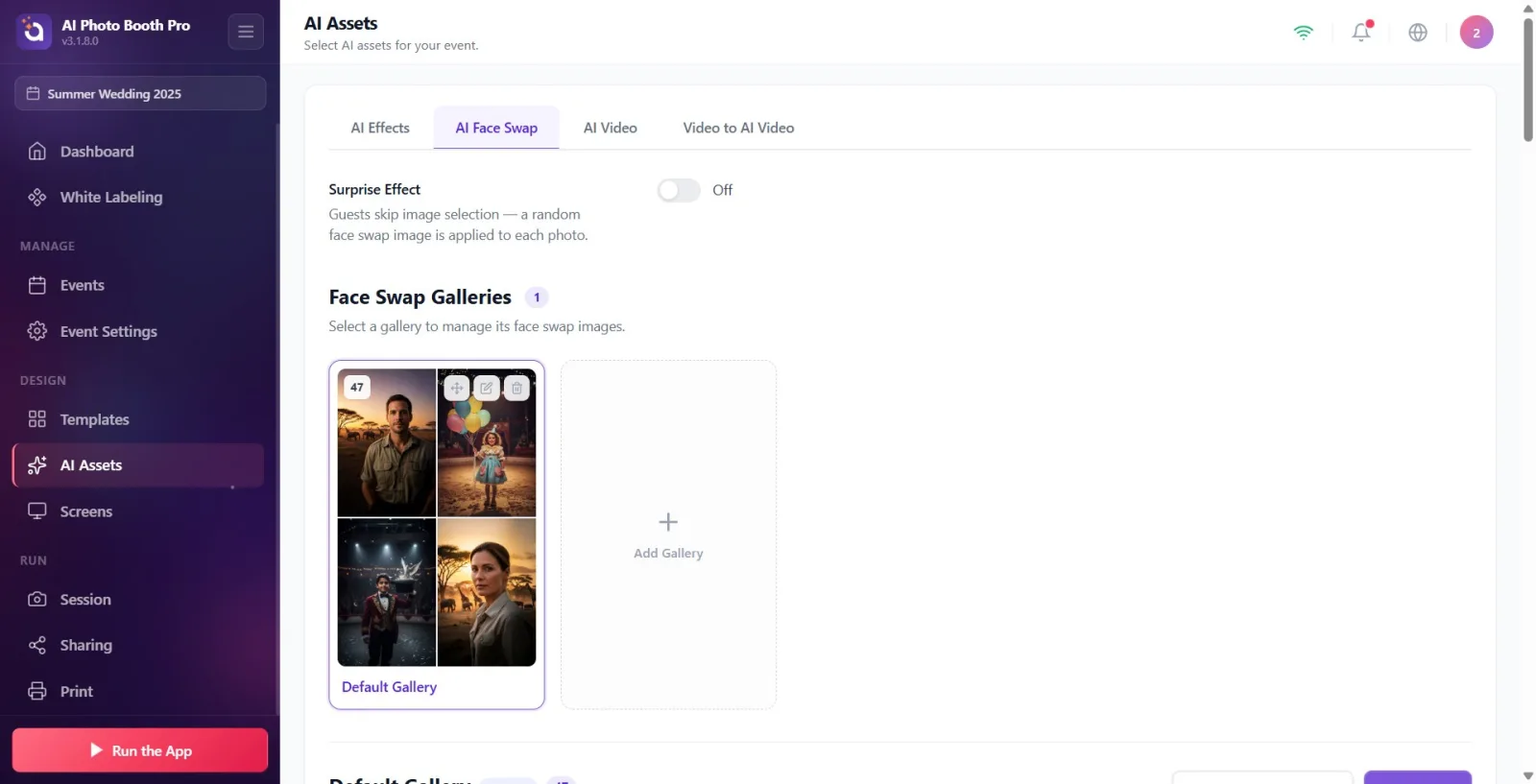Click the 47 image count badge
The width and height of the screenshot is (1536, 784).
point(357,388)
